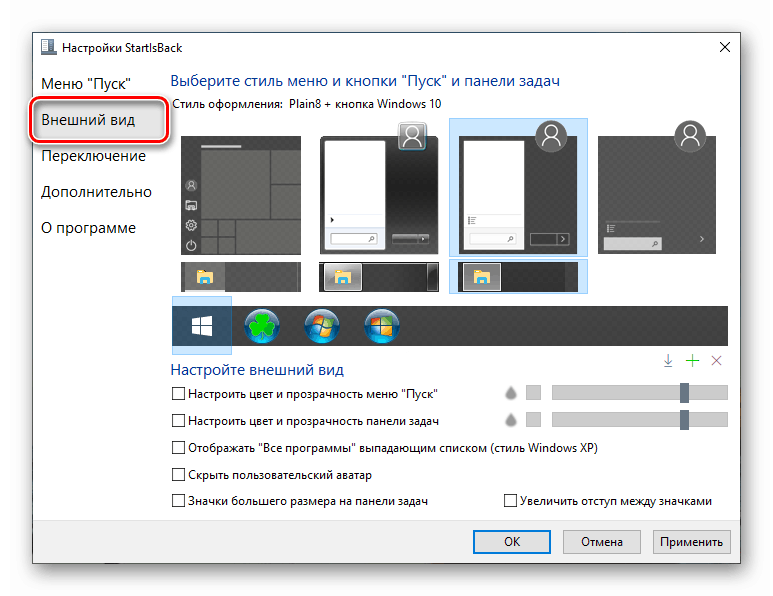Screen dimensions: 773x596
Task: Select the Windows 10 tiled start menu style
Action: coord(241,195)
